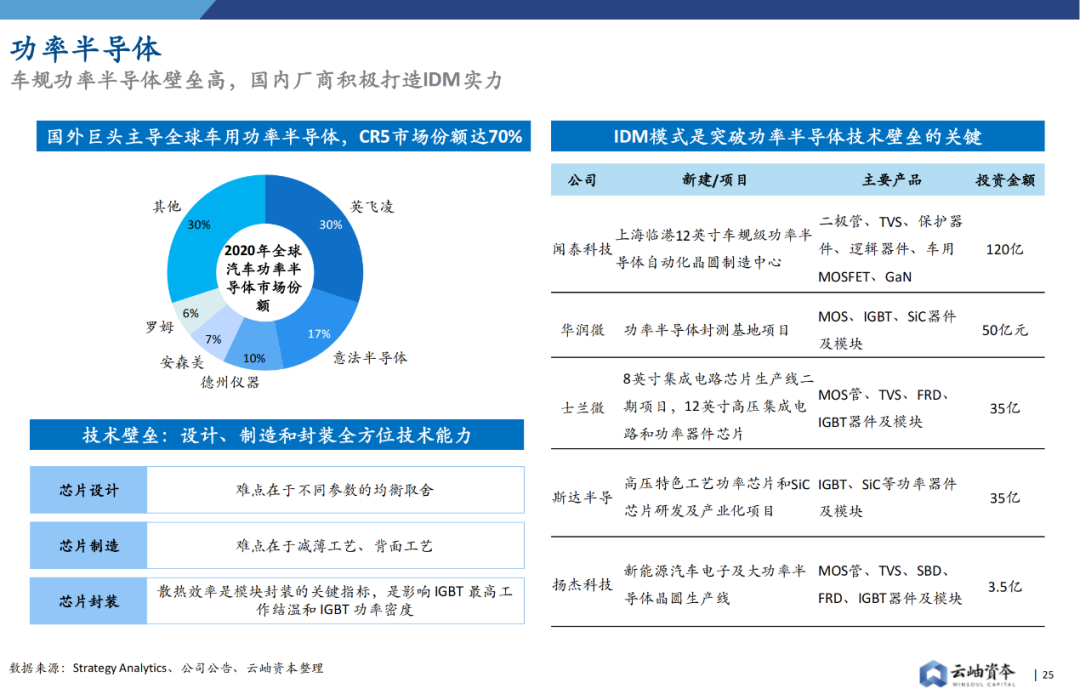1080x694 pixels.
Task: Click the text starting with "散热效率是模块封装的关键指标"
Action: tap(335, 600)
